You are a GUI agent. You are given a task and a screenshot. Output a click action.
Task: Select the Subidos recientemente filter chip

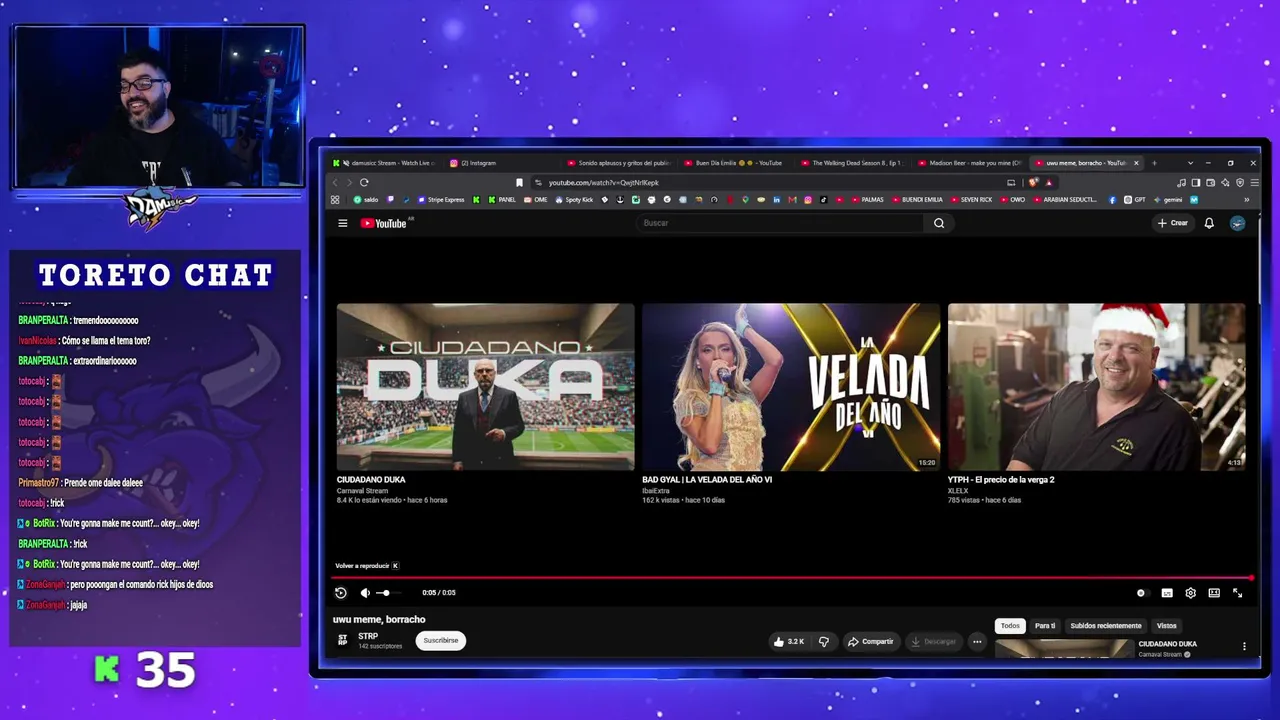click(x=1106, y=626)
